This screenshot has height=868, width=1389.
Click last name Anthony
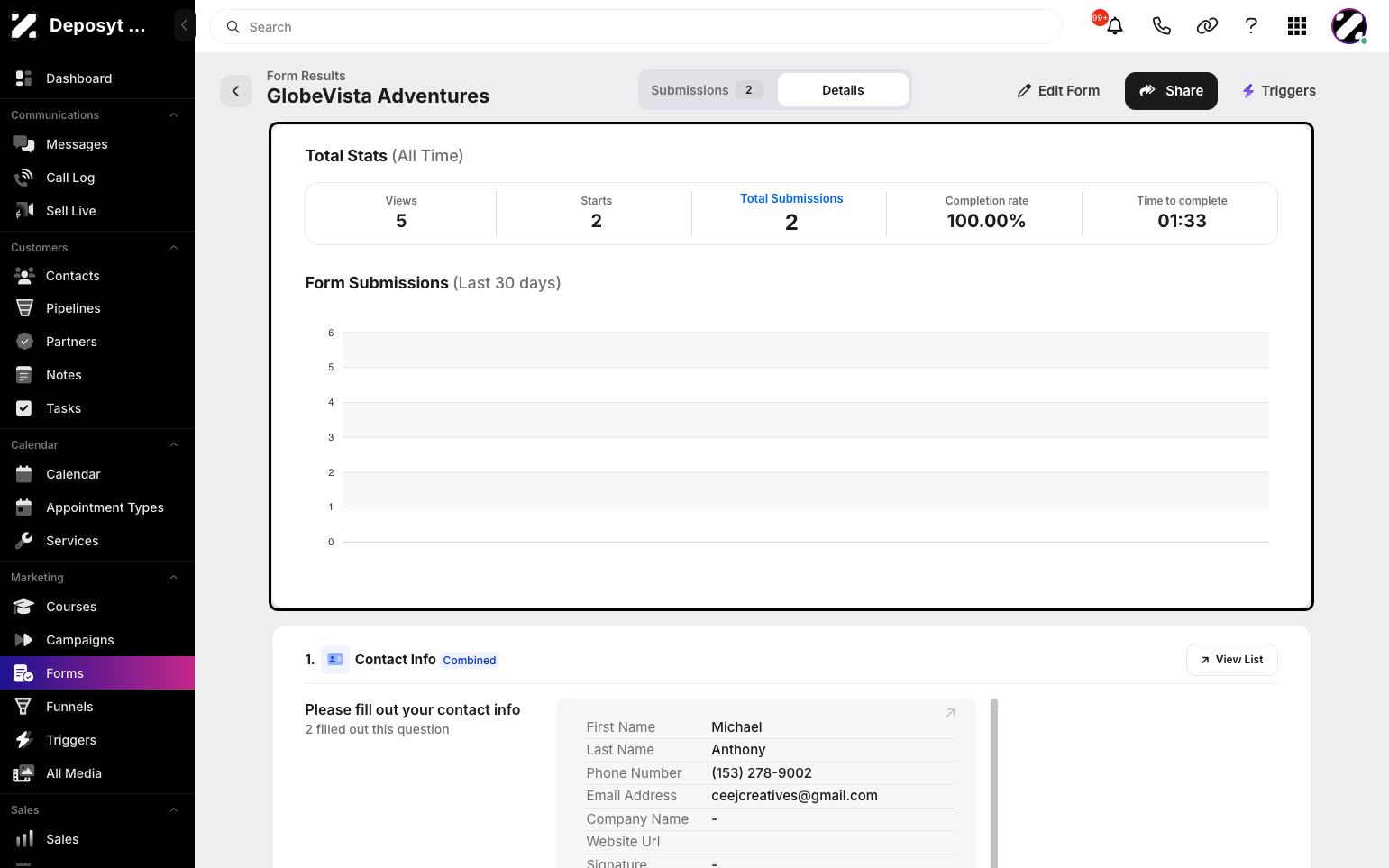coord(738,750)
